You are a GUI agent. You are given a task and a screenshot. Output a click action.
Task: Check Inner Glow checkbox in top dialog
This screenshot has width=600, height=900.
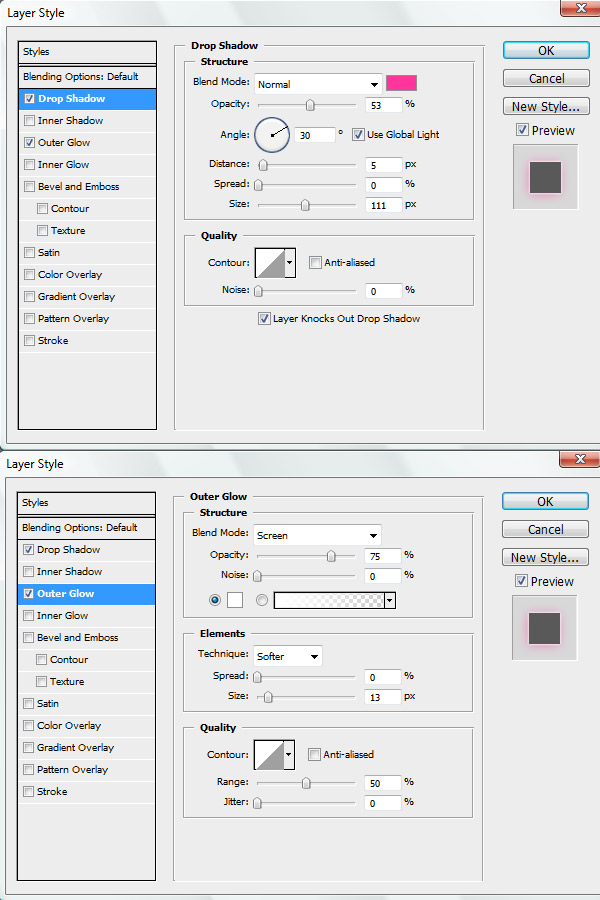[29, 165]
